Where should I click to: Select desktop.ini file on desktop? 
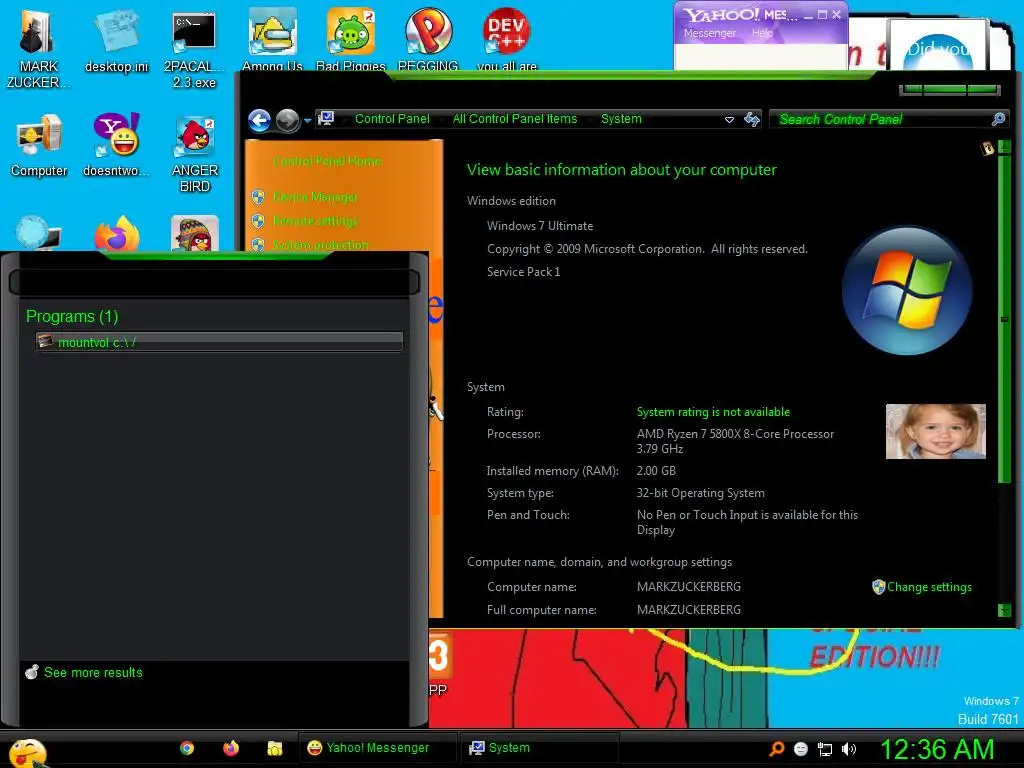[116, 41]
